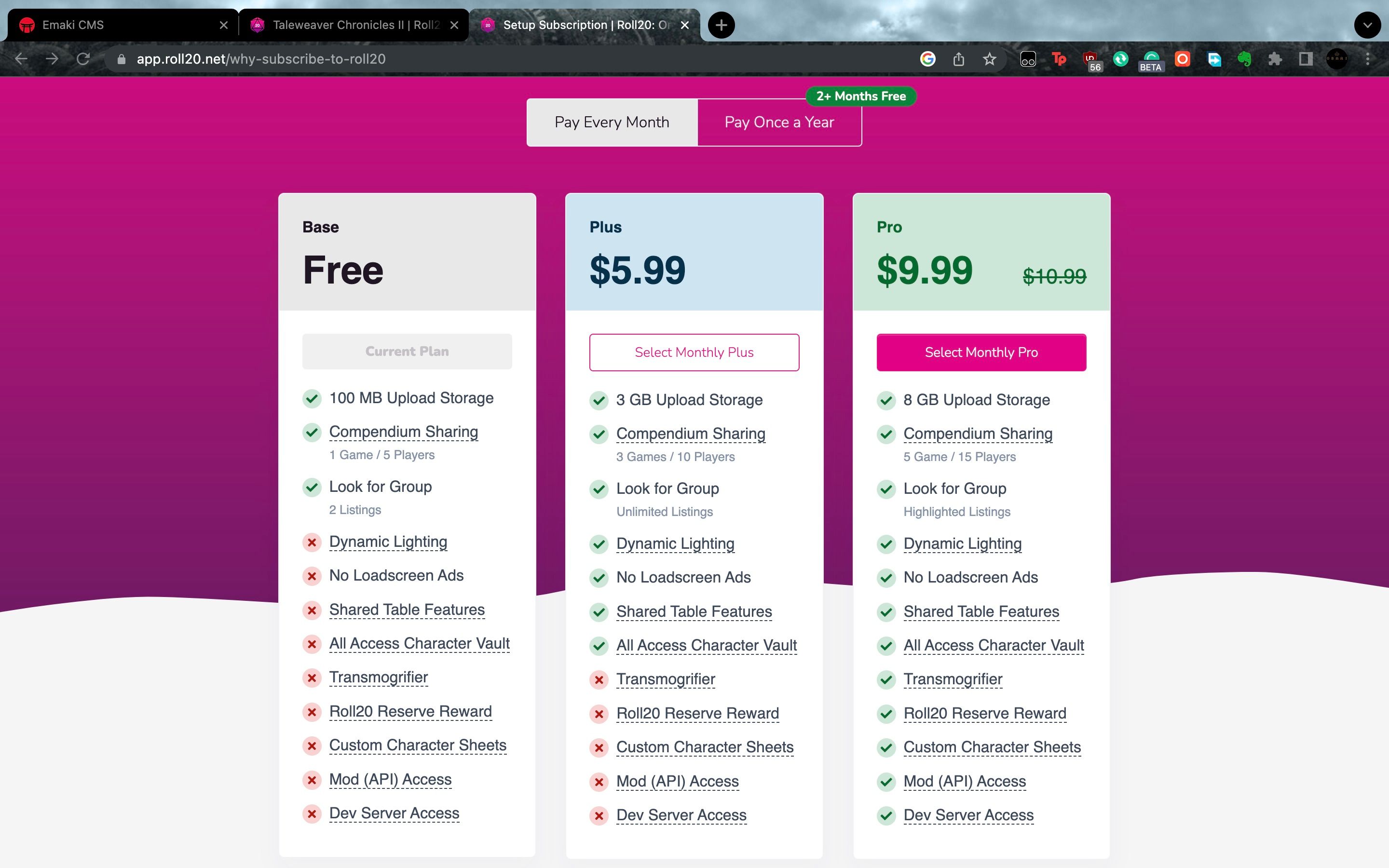Click the Google icon in address bar
This screenshot has height=868, width=1389.
pyautogui.click(x=927, y=59)
